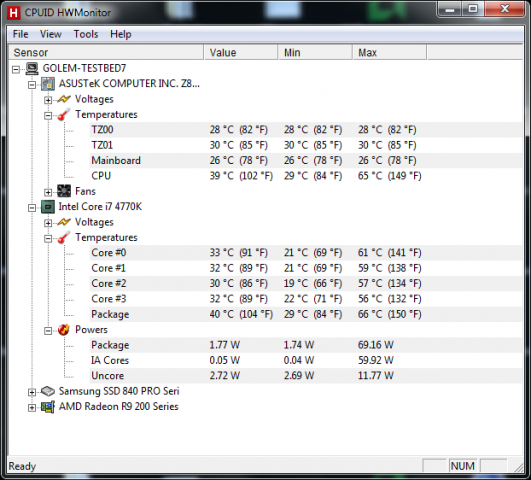
Task: Open the View menu
Action: click(x=50, y=34)
